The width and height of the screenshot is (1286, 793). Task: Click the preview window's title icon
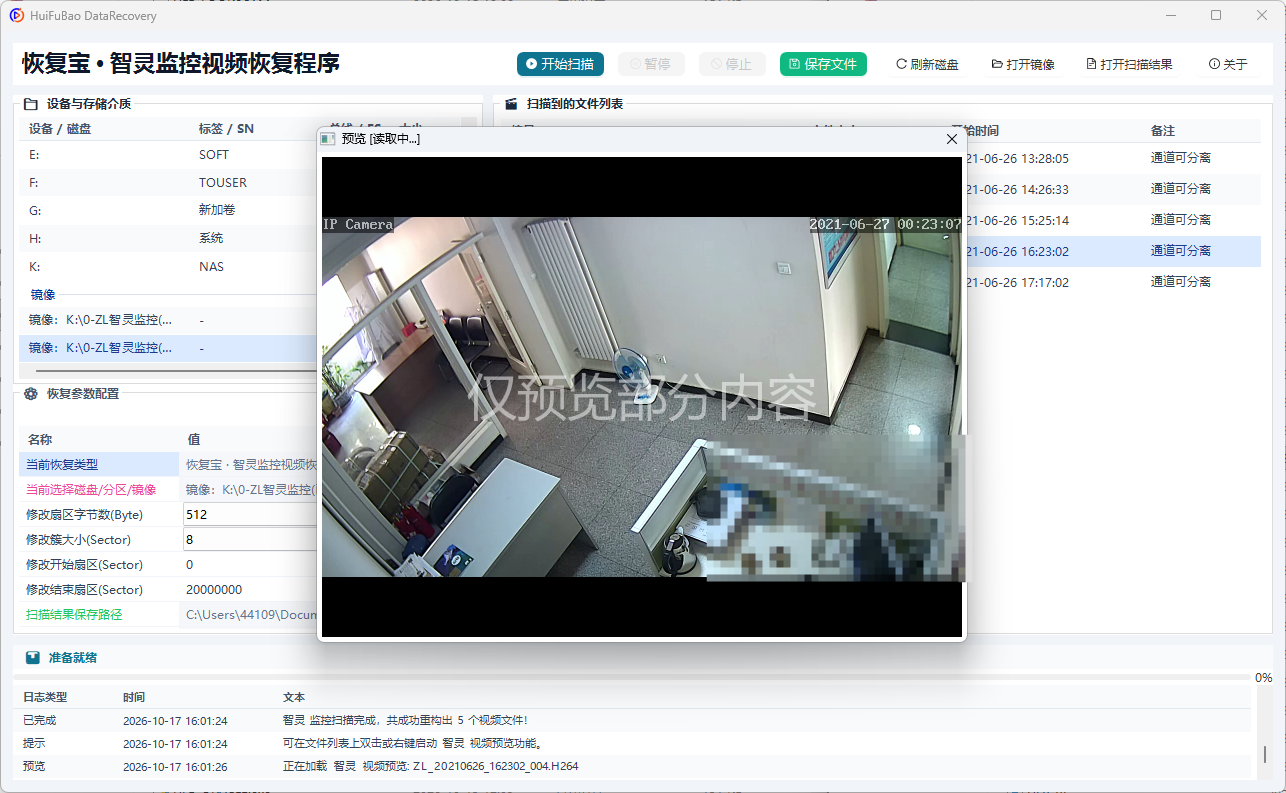pyautogui.click(x=327, y=139)
